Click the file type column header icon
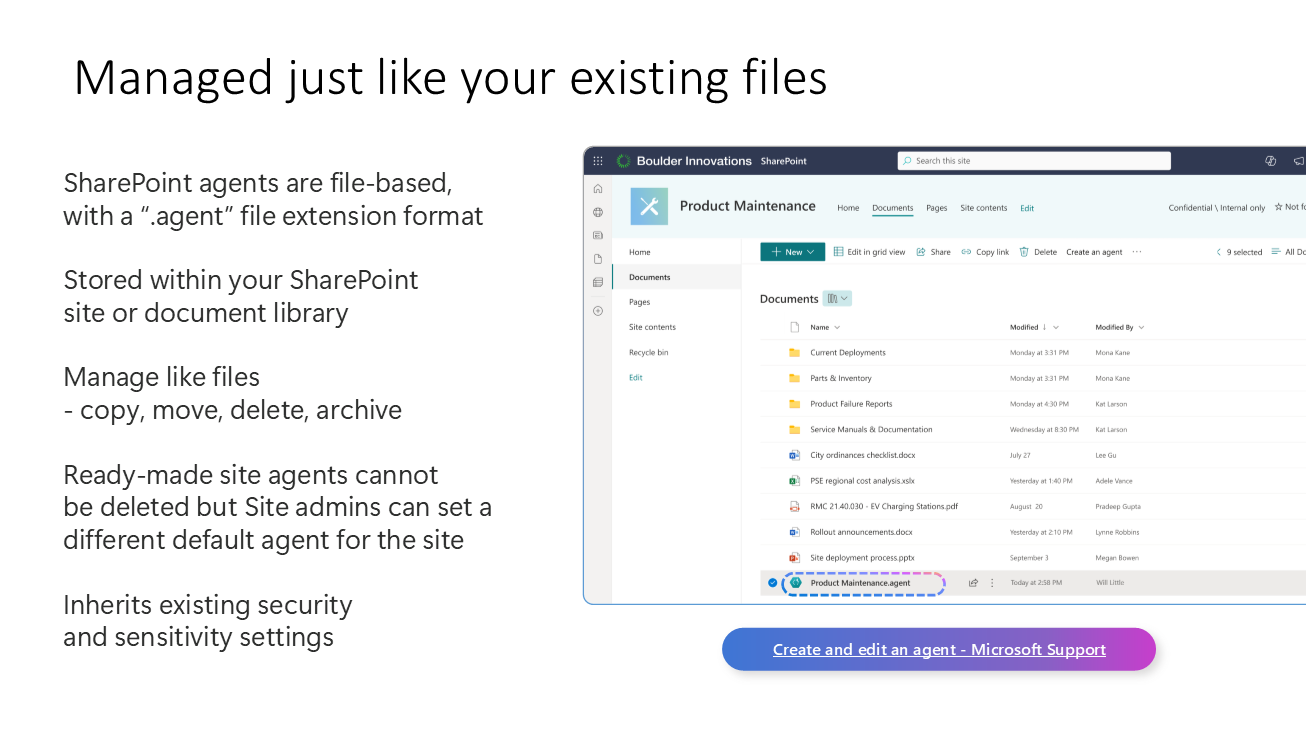The height and width of the screenshot is (734, 1306). [x=795, y=327]
